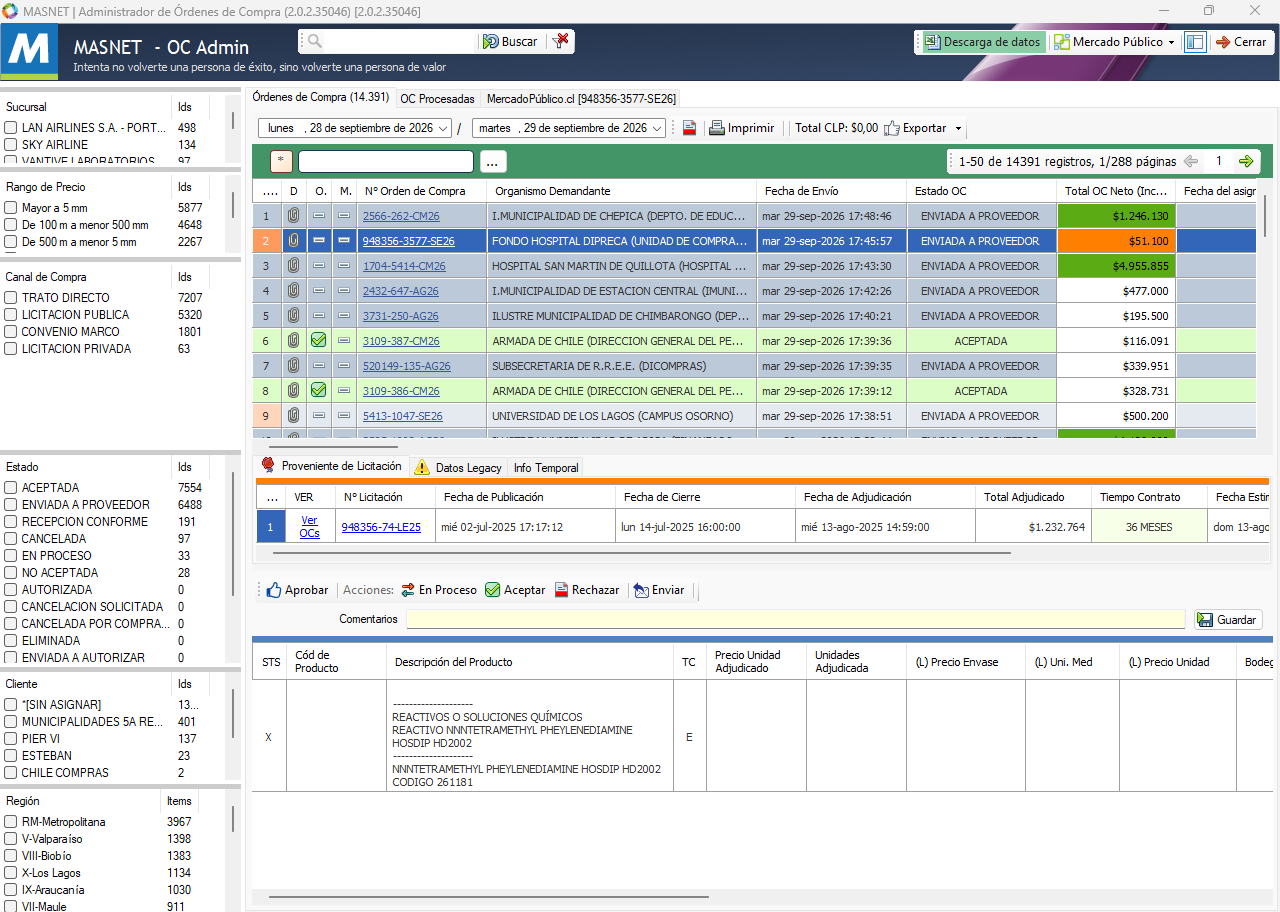Check the RM-Metropolitana region filter

click(10, 822)
